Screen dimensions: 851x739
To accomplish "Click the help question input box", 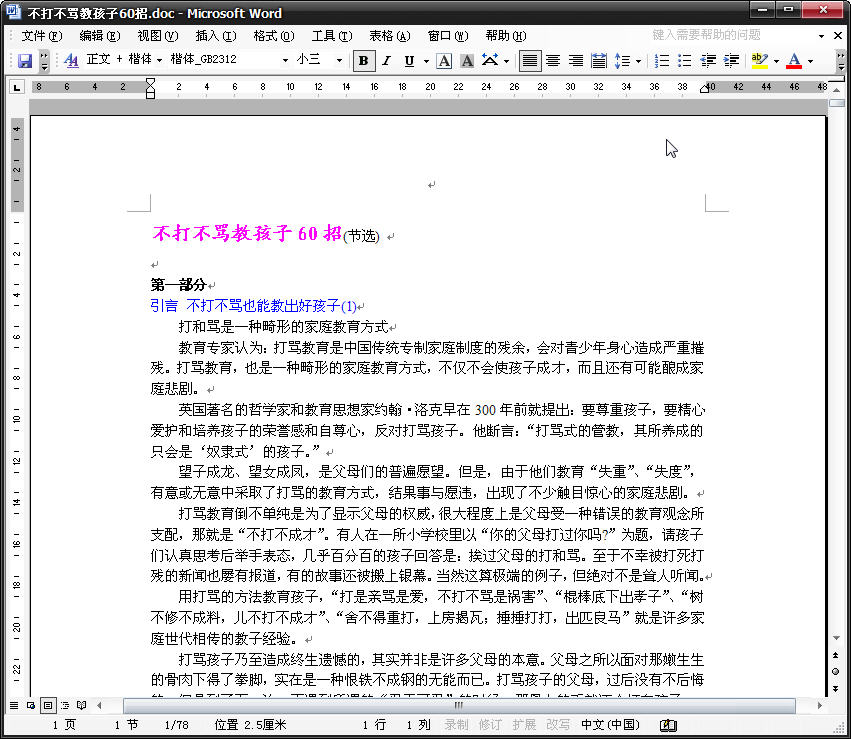I will pyautogui.click(x=733, y=35).
